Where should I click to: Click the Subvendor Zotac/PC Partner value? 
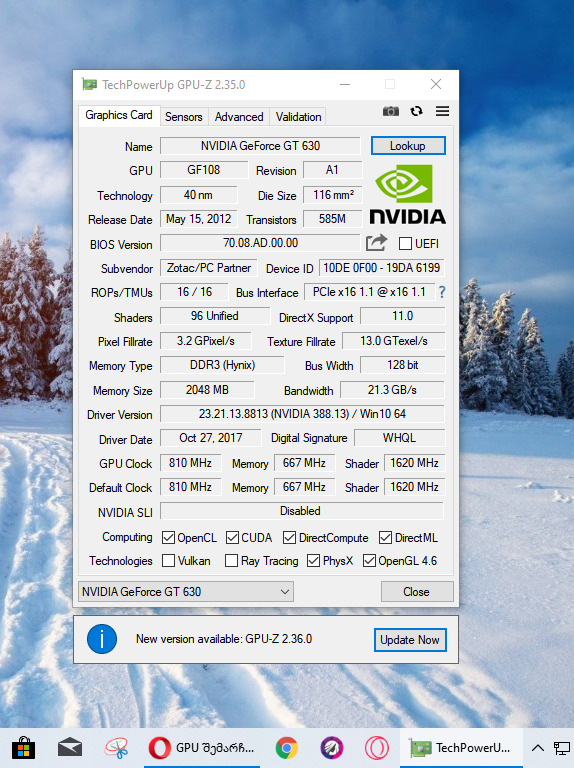pos(209,268)
